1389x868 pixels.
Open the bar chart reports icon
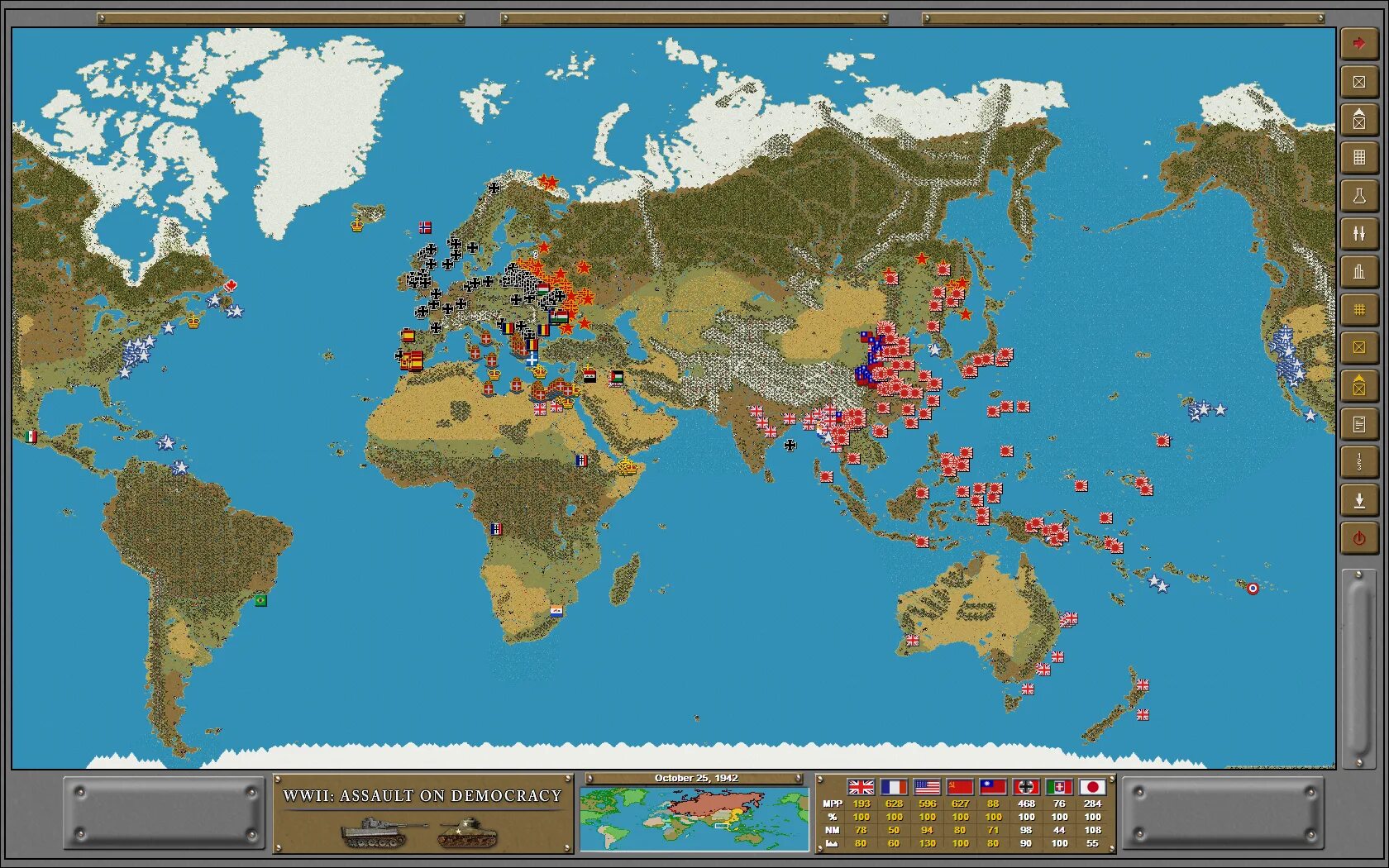(x=1358, y=272)
